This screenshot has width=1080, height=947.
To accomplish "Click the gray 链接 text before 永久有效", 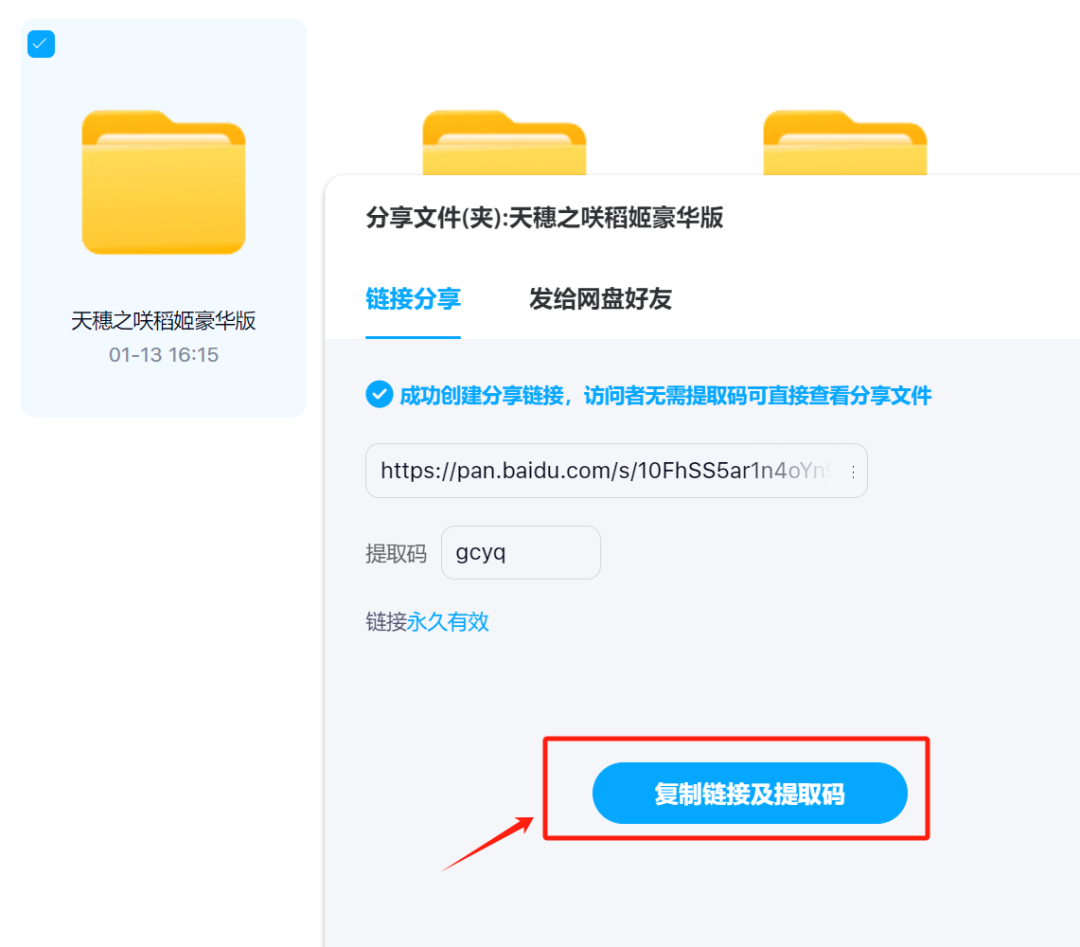I will 386,622.
